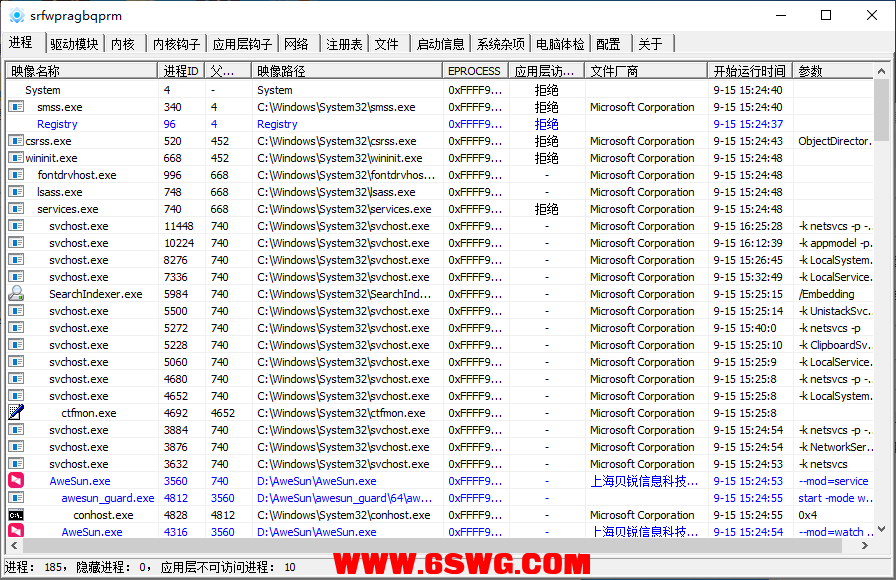The width and height of the screenshot is (896, 580).
Task: Click the icon beside services.exe
Action: pyautogui.click(x=16, y=209)
